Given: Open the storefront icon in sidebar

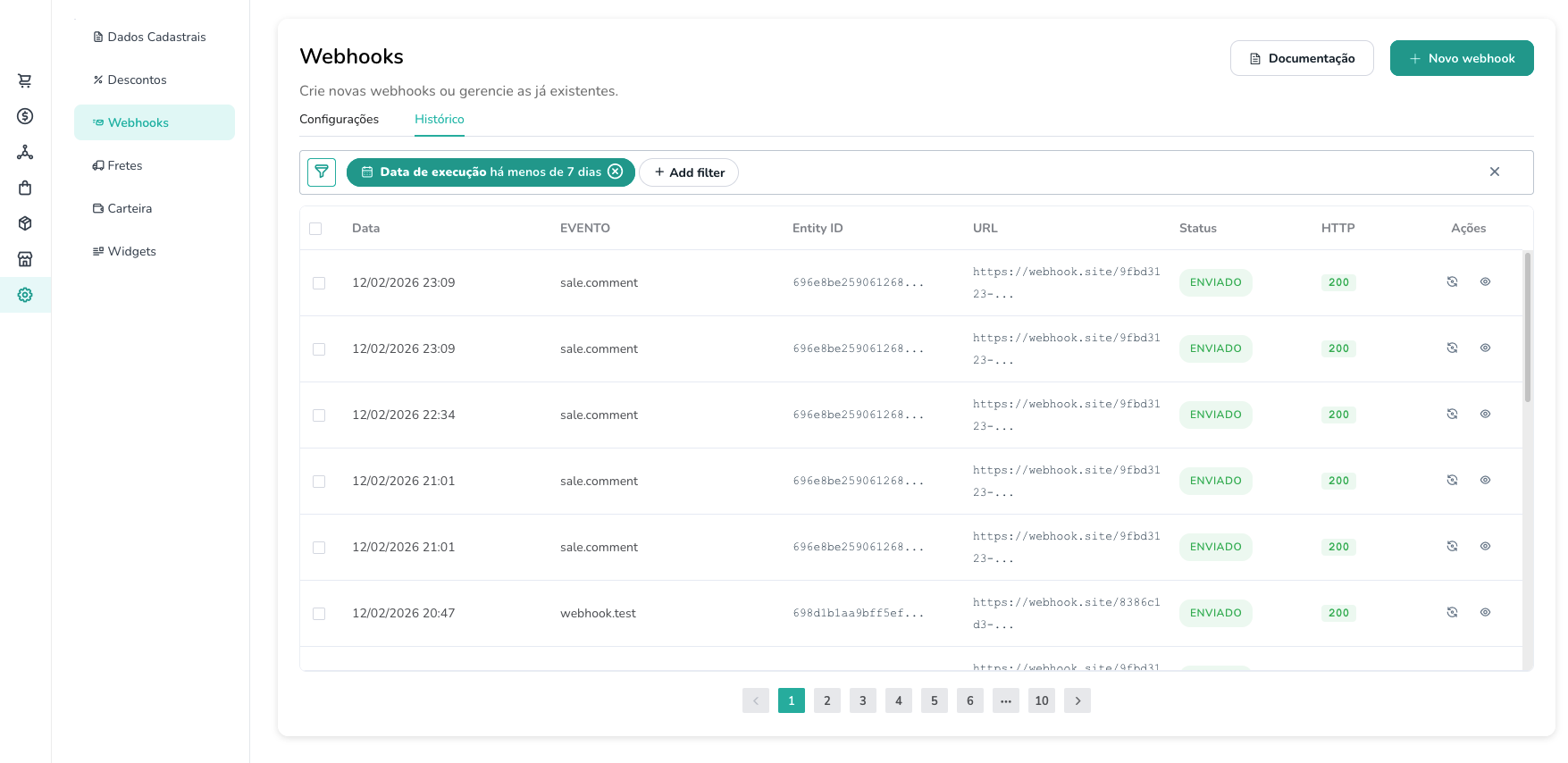Looking at the screenshot, I should 25,259.
